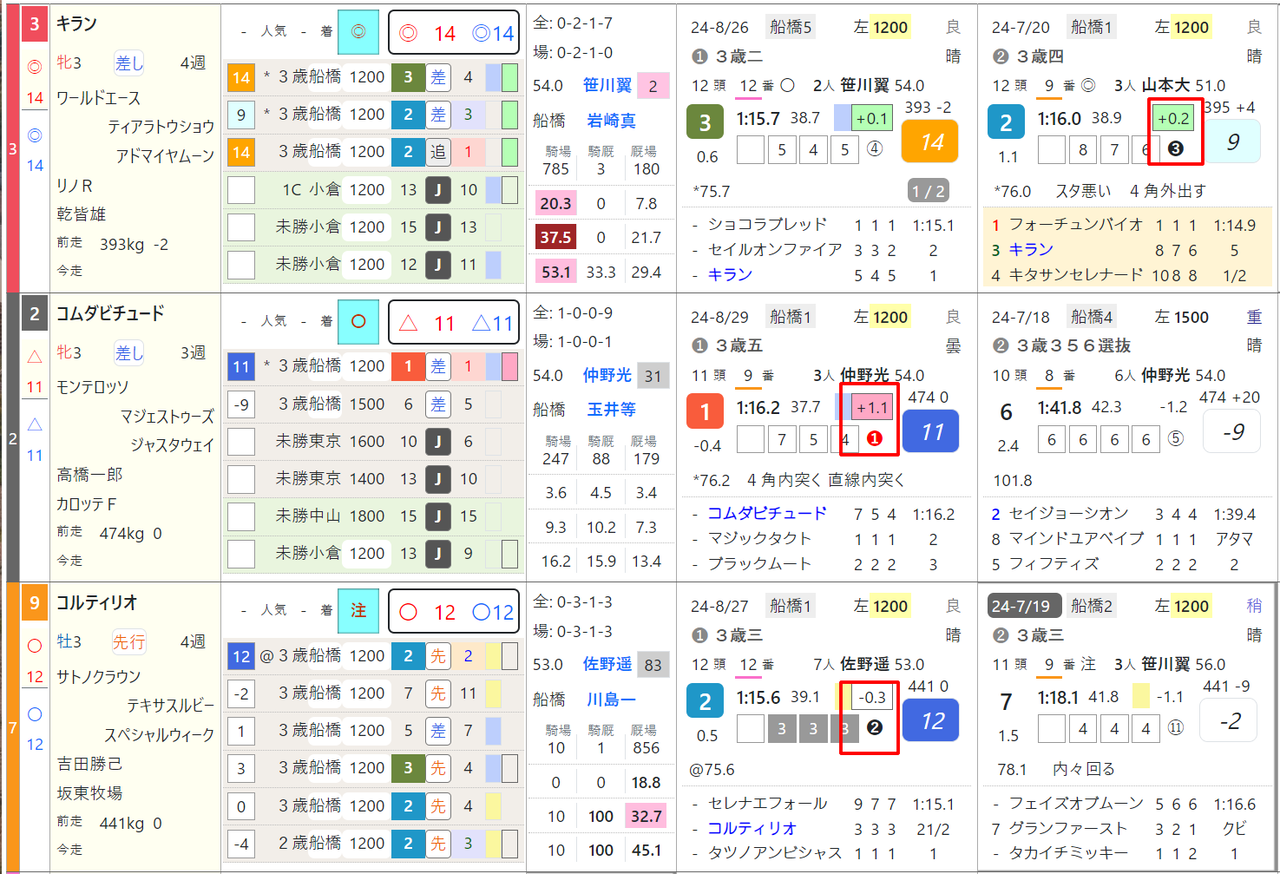The image size is (1280, 874).
Task: Click index badge -2 in 24-7/19 race
Action: (1227, 720)
